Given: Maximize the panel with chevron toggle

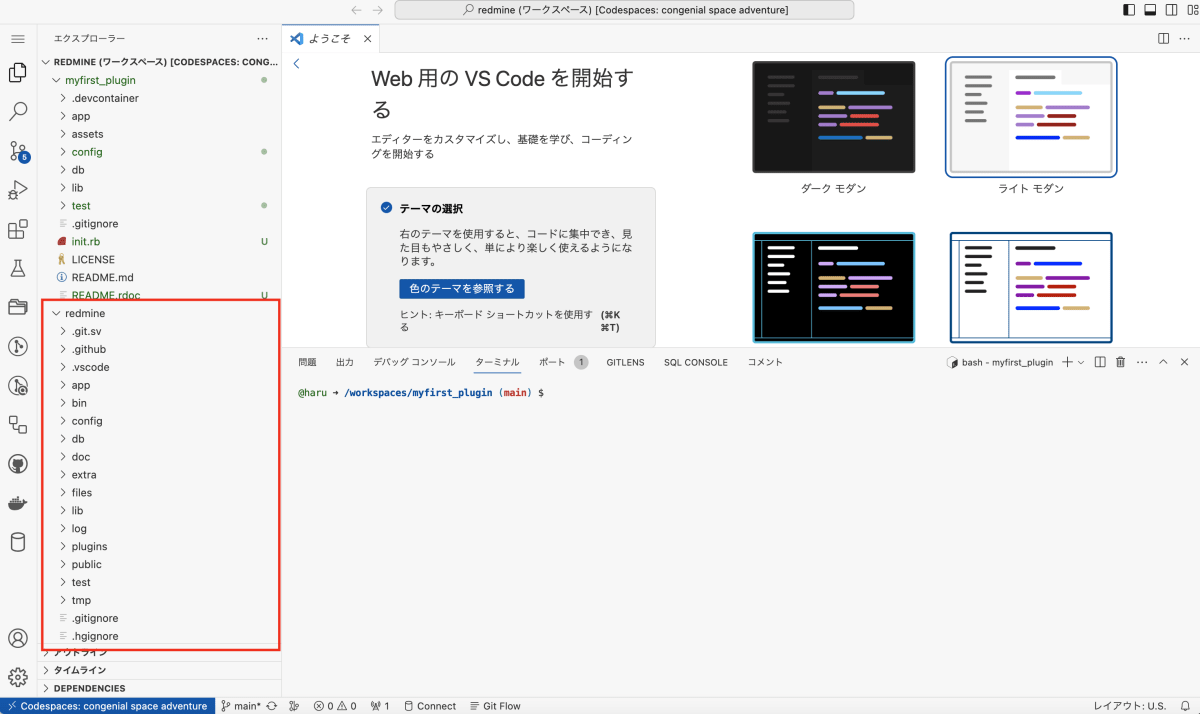Looking at the screenshot, I should coord(1163,362).
